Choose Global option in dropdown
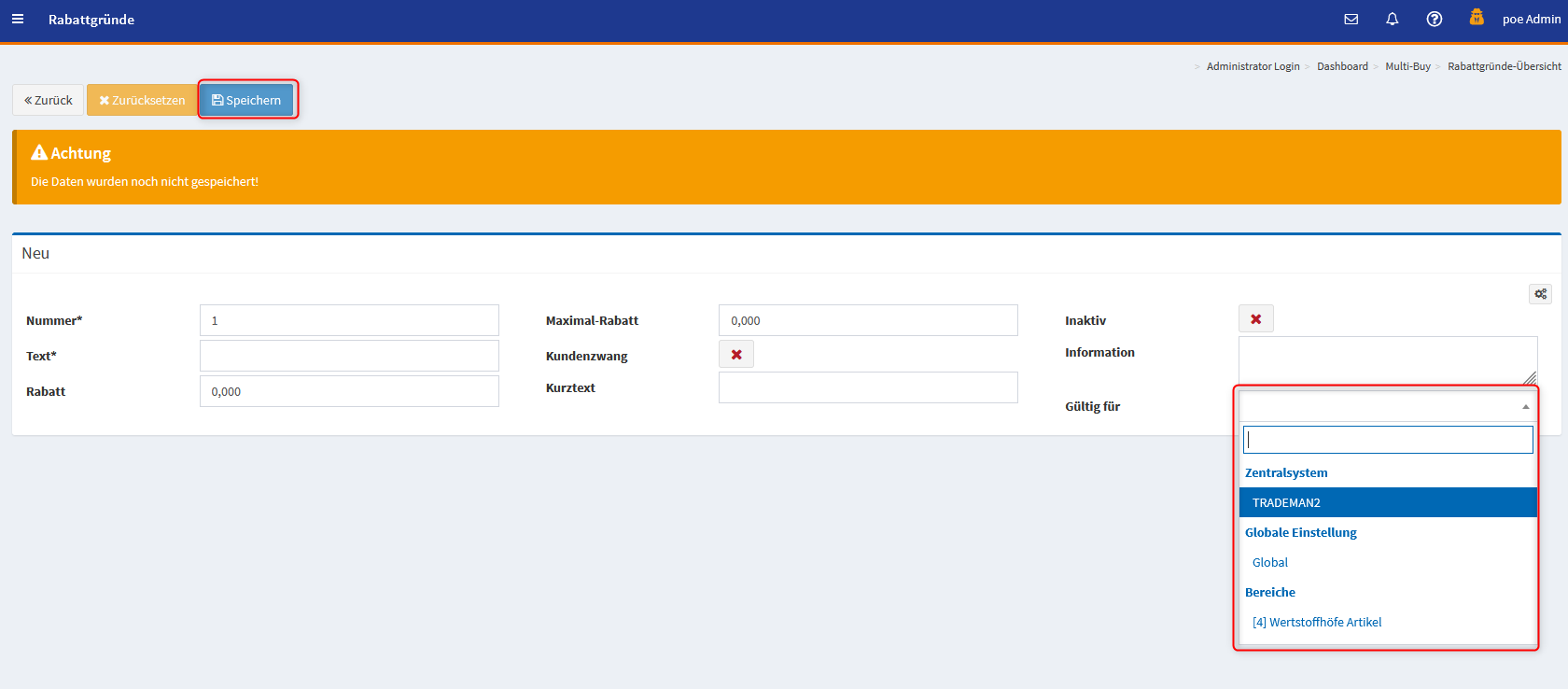The width and height of the screenshot is (1568, 689). tap(1270, 562)
